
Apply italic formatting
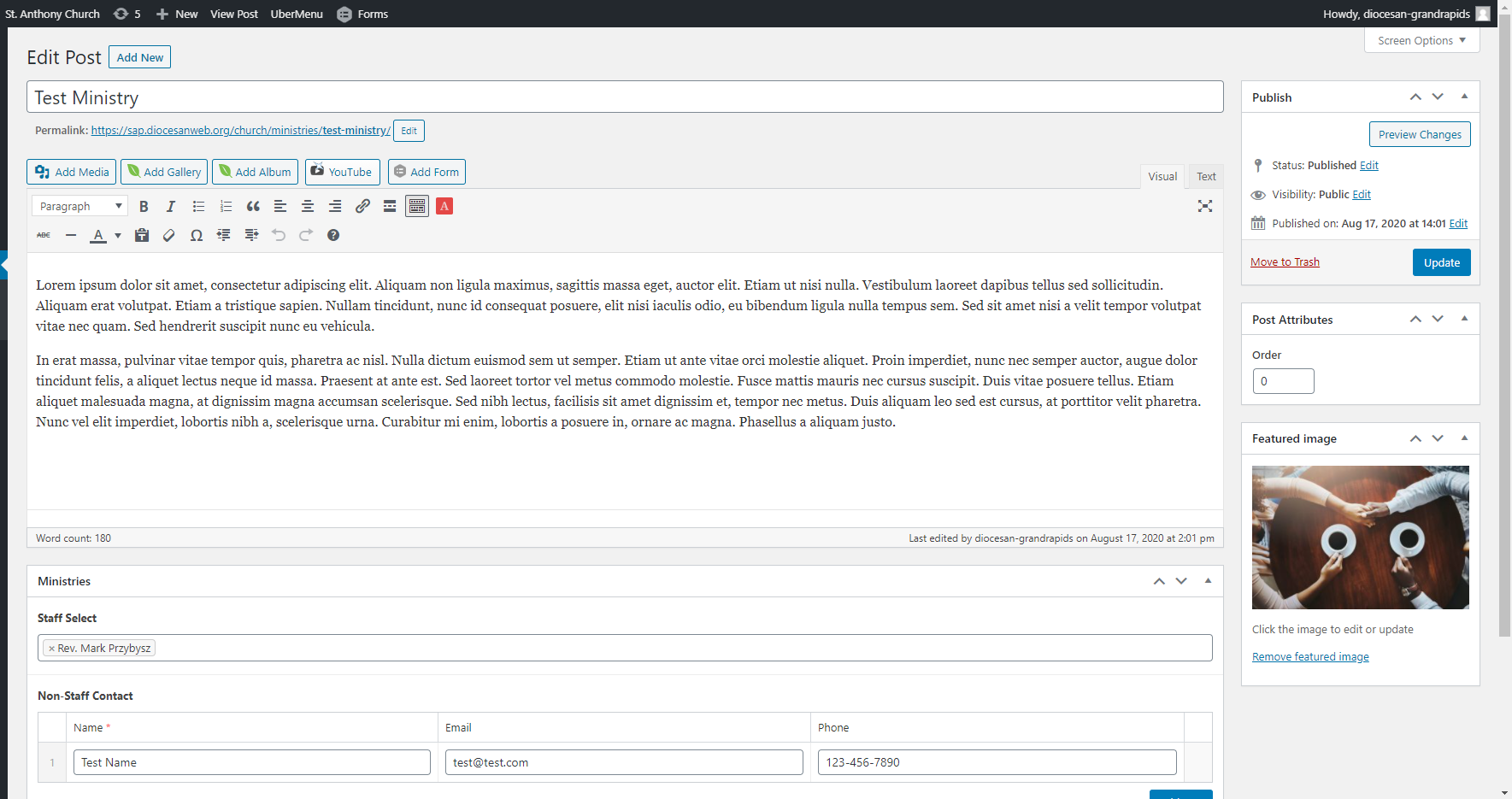(171, 206)
